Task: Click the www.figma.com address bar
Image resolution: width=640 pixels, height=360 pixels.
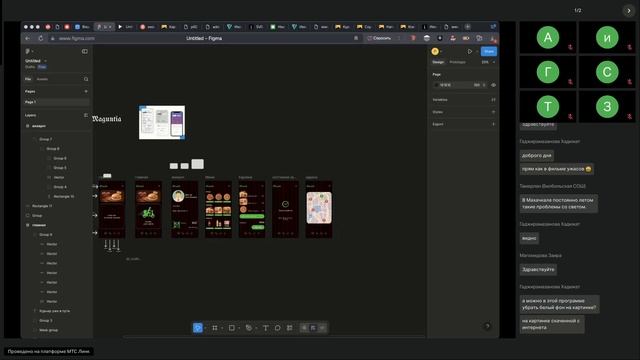Action: [76, 38]
